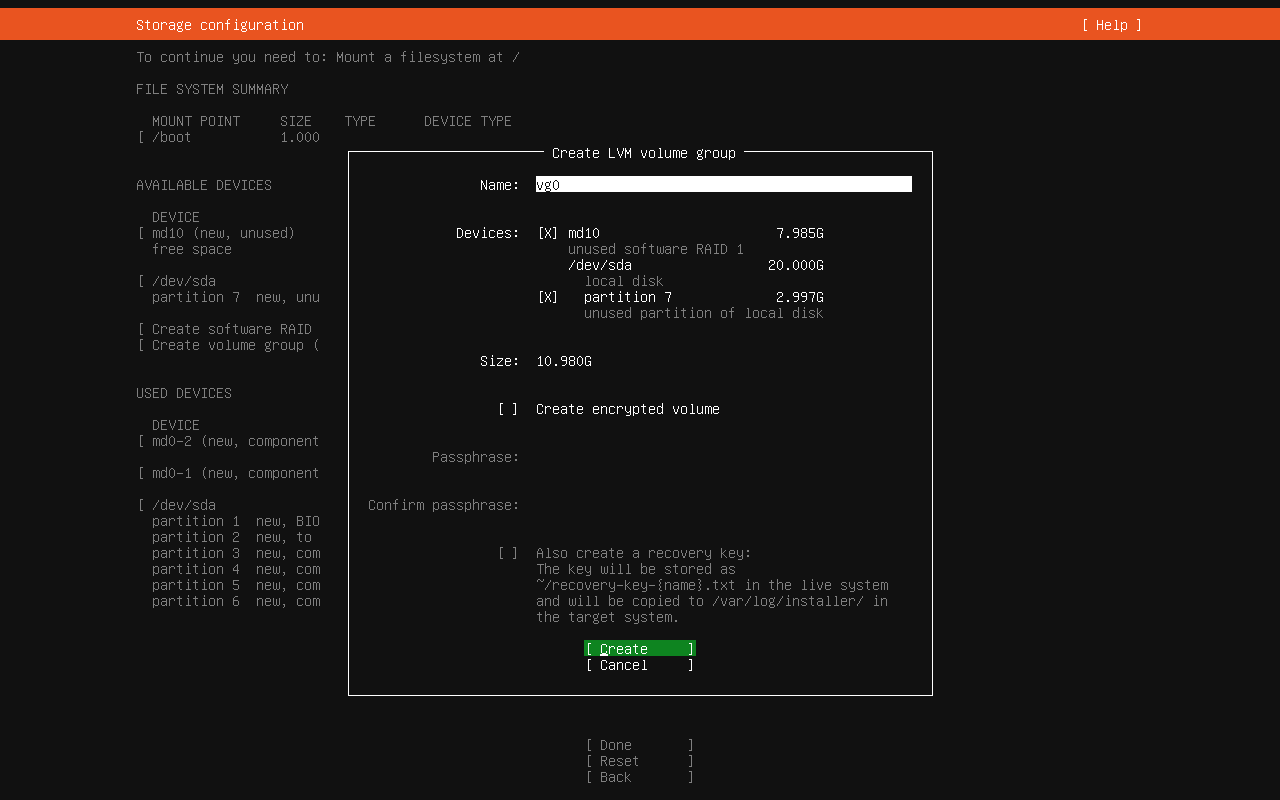Expand md10 entry under Available Devices
This screenshot has height=800, width=1280.
coord(222,233)
